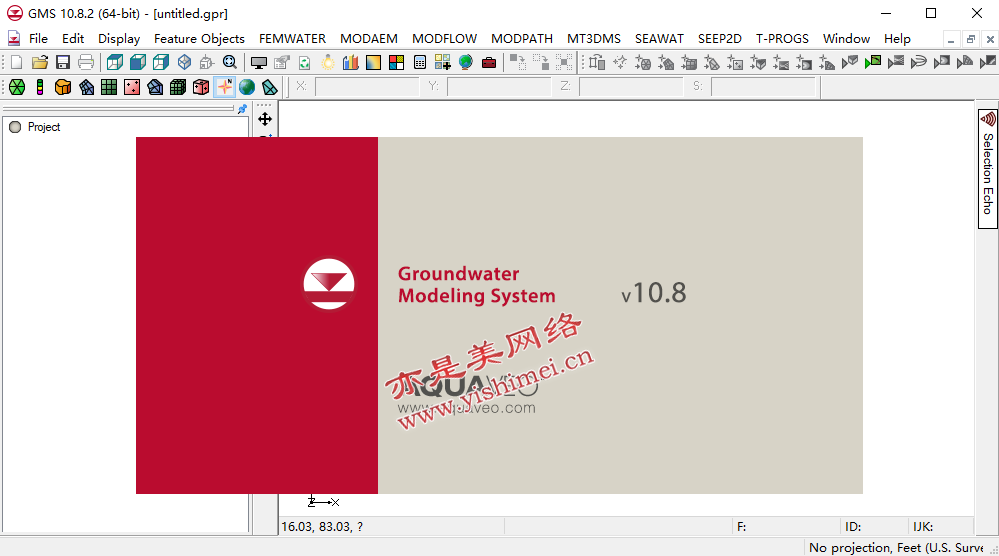Switch to the green 2D Grid module icon

[x=109, y=87]
